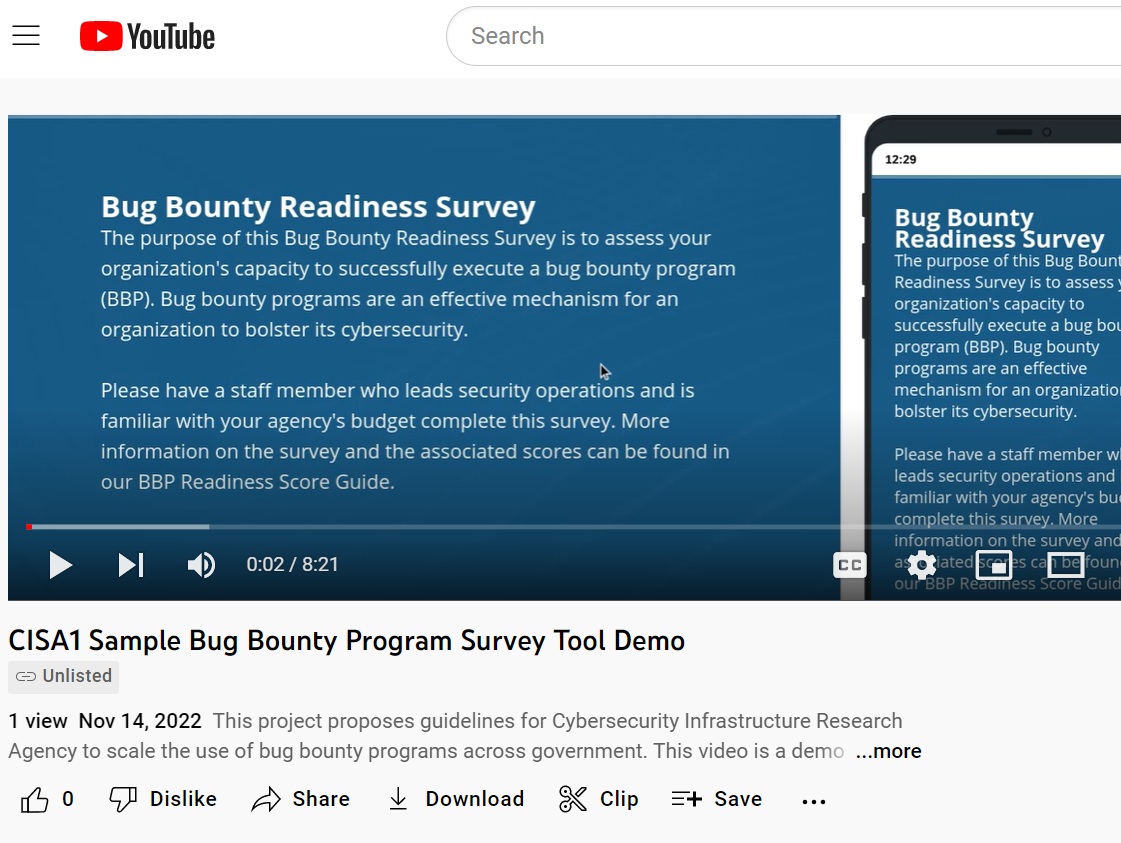
Task: Click the '1 view' count text
Action: click(x=38, y=721)
